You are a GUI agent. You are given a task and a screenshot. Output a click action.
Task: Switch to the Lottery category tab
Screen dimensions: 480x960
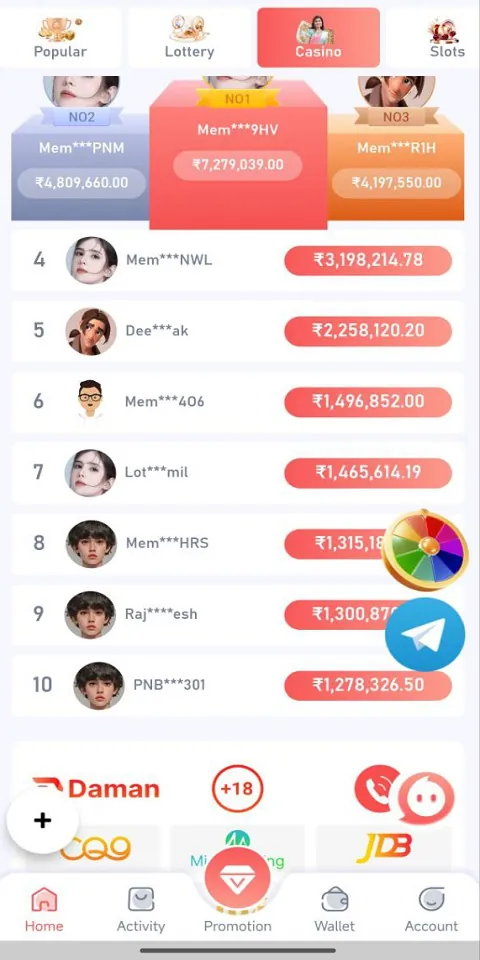tap(189, 37)
